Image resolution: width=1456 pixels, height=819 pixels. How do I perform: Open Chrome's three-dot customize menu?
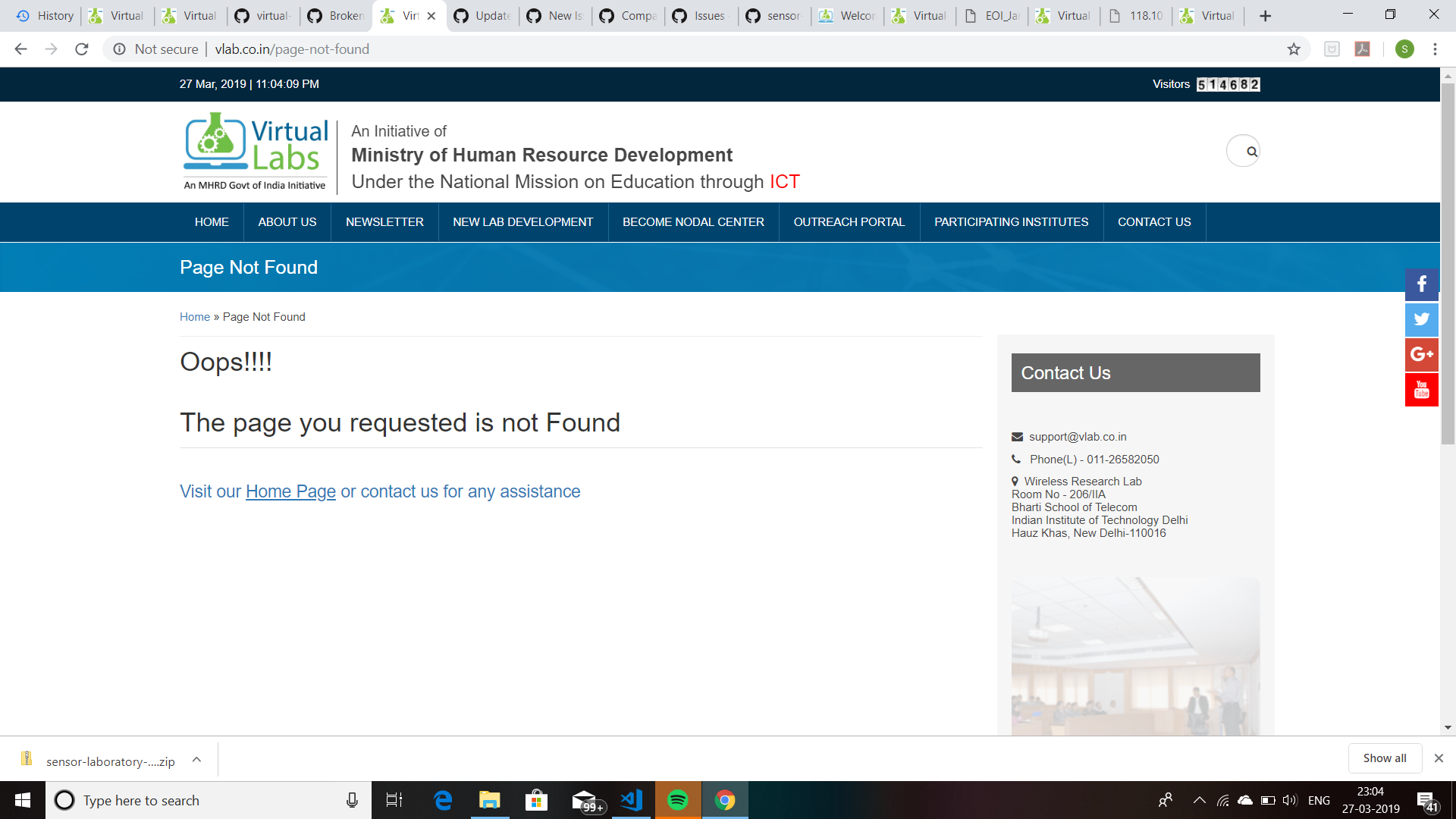pos(1434,49)
